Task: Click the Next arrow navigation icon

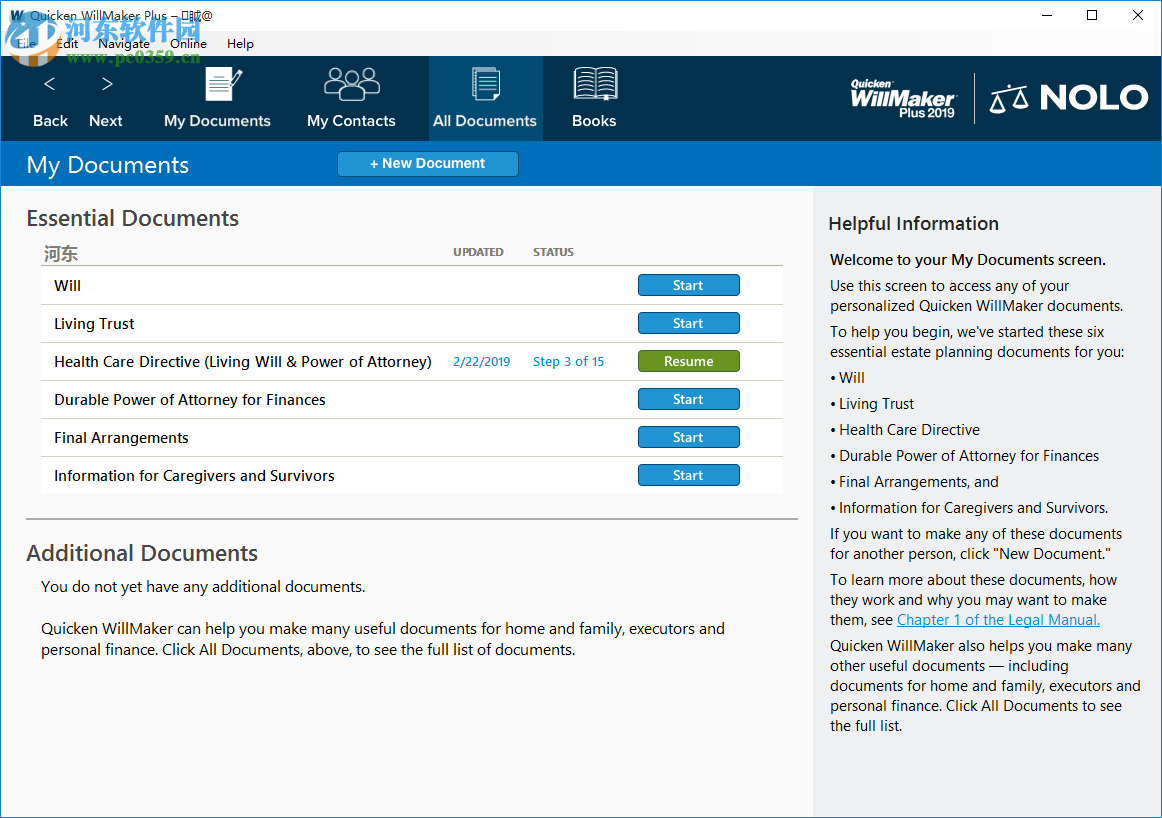Action: click(x=105, y=97)
